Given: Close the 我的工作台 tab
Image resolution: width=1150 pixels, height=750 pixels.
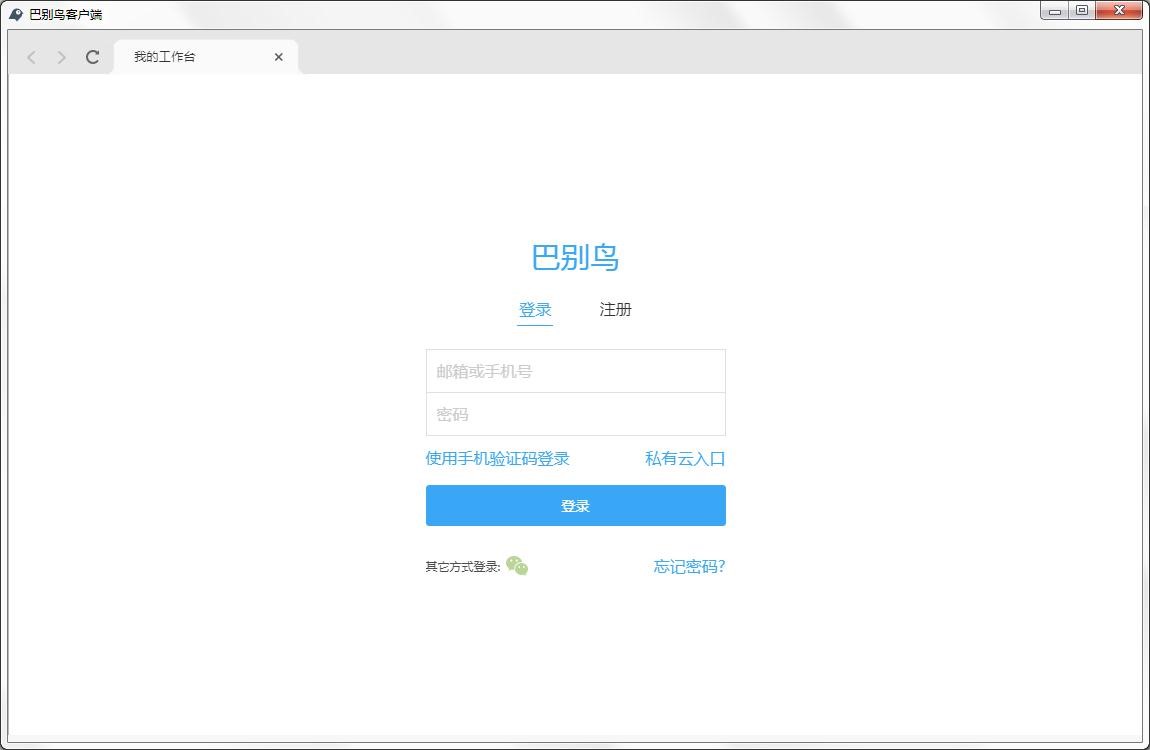Looking at the screenshot, I should 278,57.
